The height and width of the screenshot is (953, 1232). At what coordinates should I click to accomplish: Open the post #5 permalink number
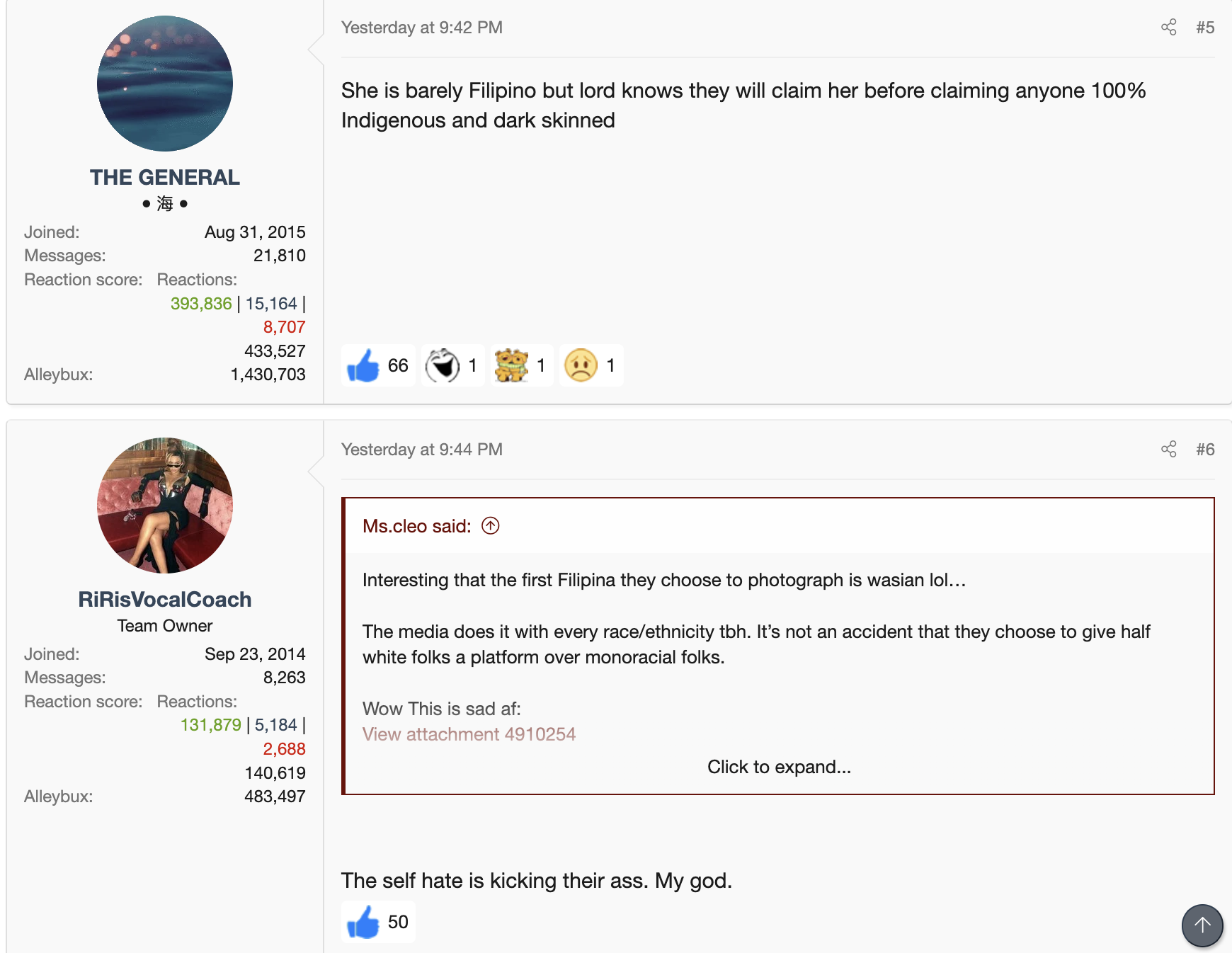tap(1205, 28)
